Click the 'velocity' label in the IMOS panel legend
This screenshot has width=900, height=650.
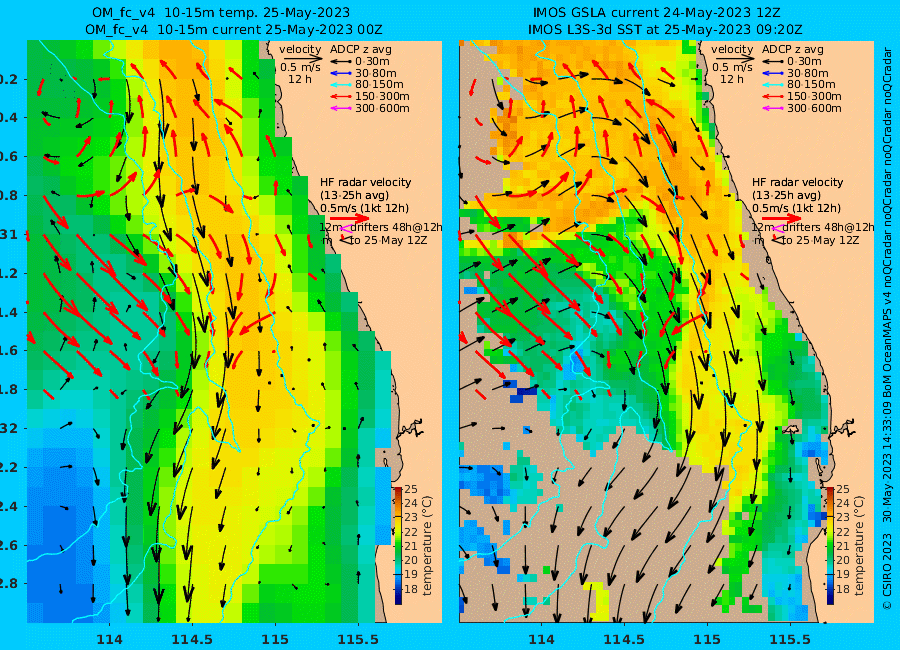click(x=732, y=49)
